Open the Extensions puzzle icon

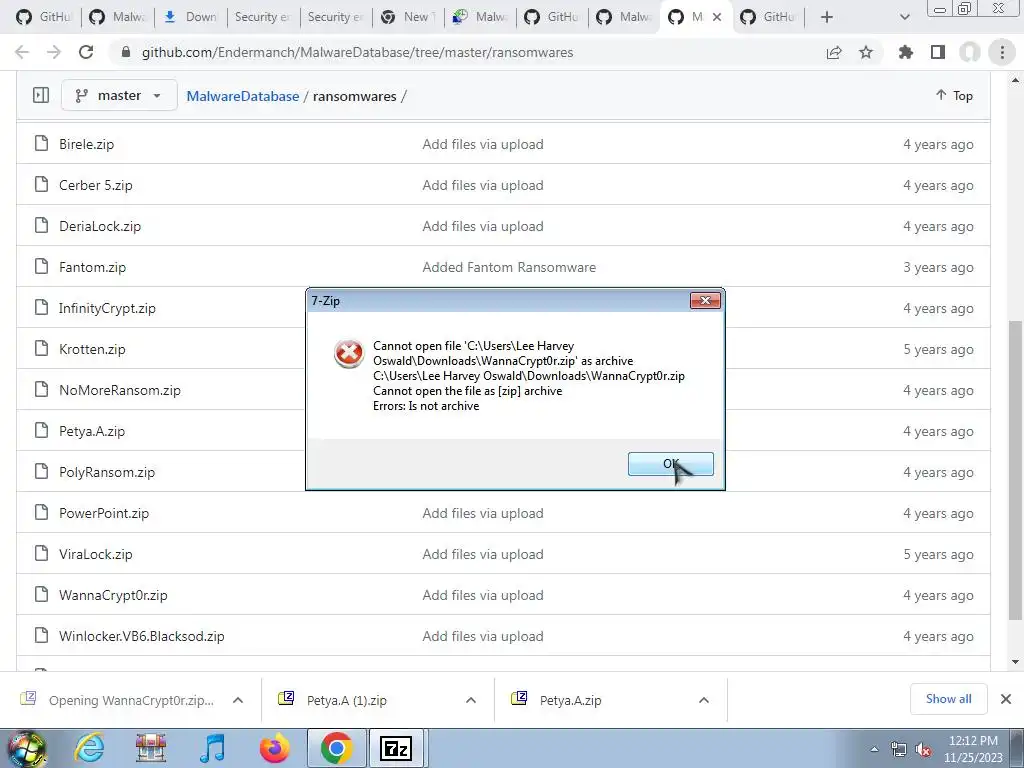[x=905, y=52]
